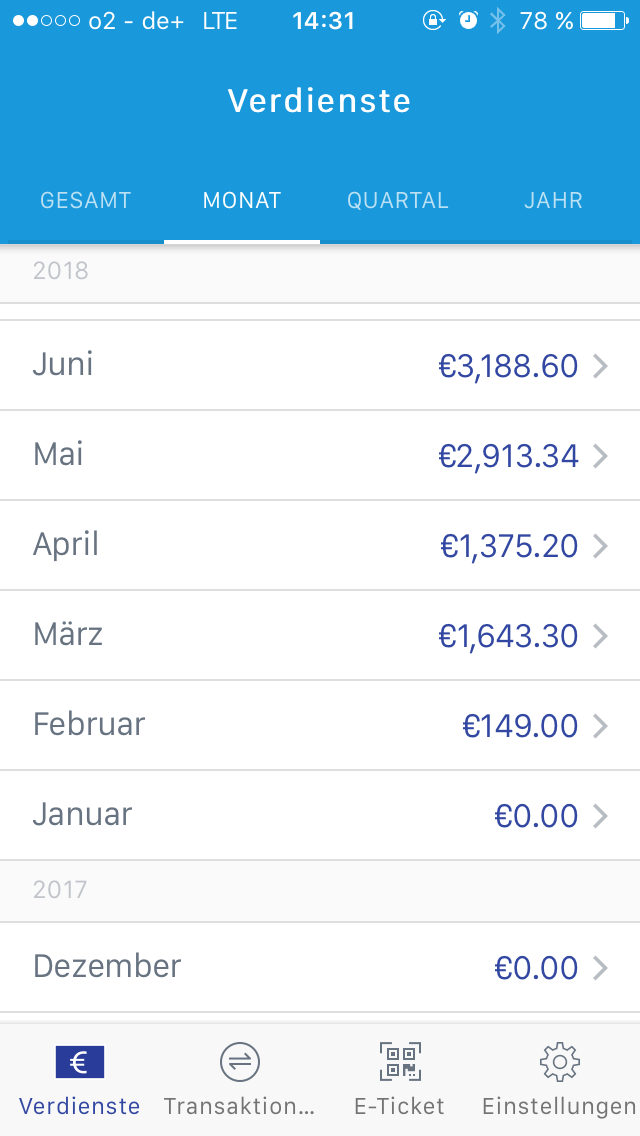Tap the €3,188.60 Juni amount
The height and width of the screenshot is (1136, 640).
tap(508, 367)
